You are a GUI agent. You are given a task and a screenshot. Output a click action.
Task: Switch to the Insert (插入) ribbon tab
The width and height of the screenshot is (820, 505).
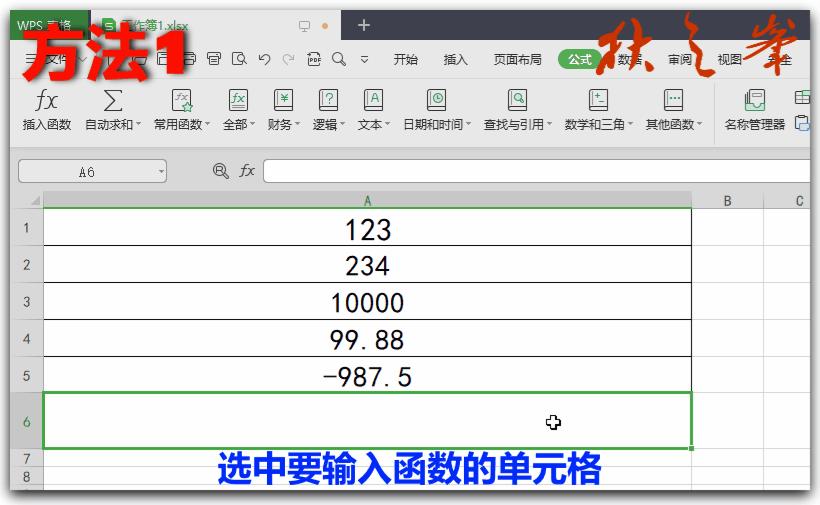(455, 60)
